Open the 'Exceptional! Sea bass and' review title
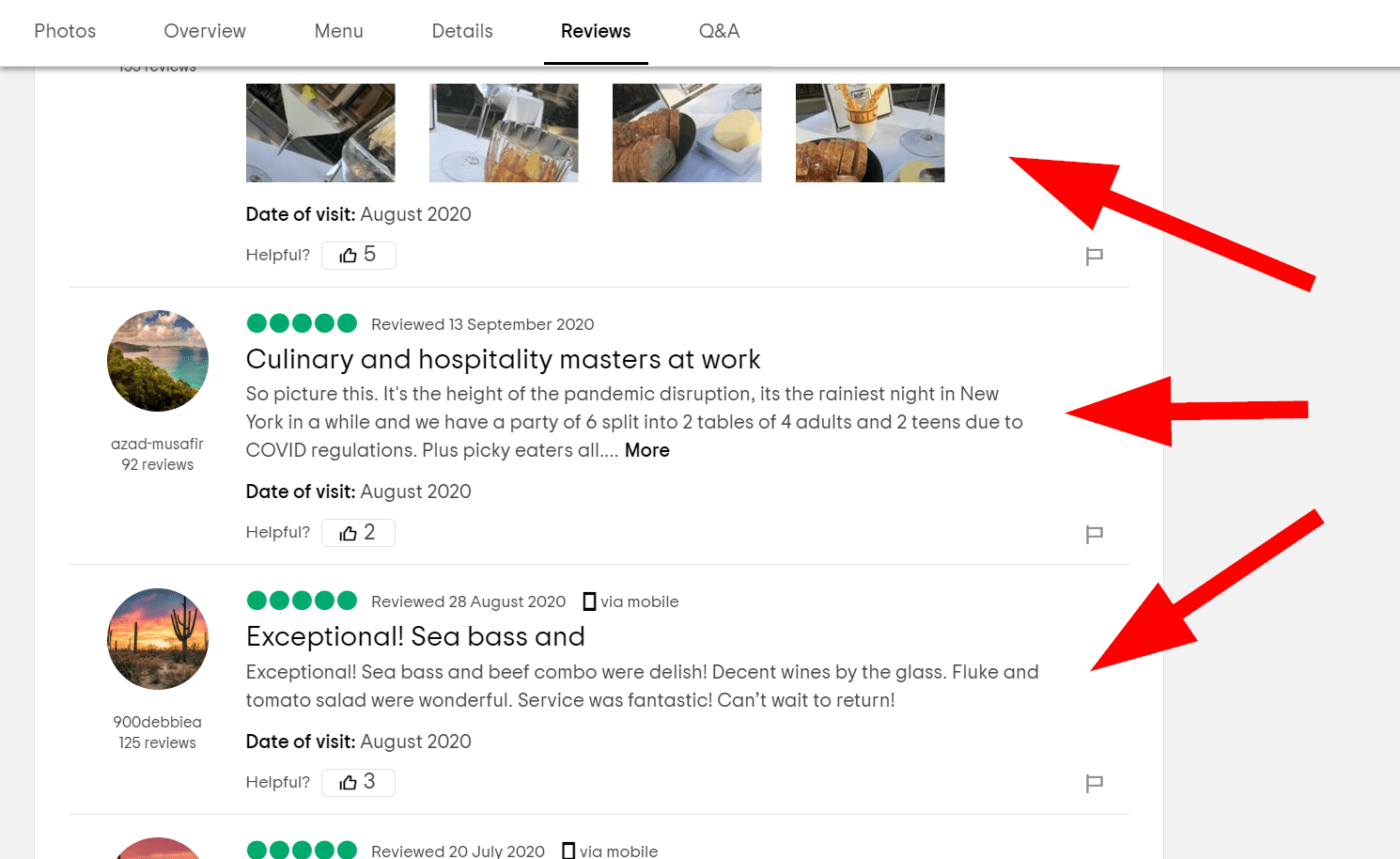 (415, 636)
